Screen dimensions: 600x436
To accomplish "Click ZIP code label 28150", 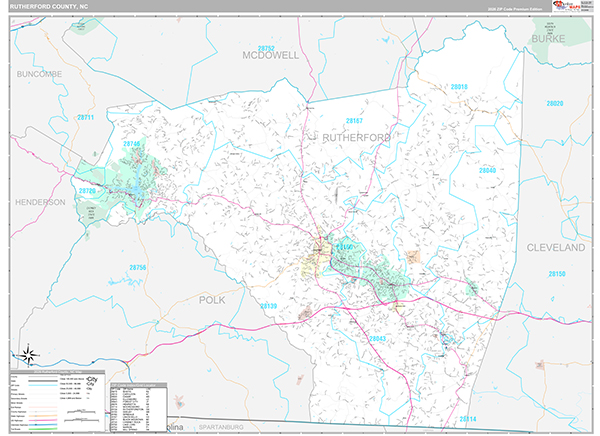I will click(x=557, y=274).
